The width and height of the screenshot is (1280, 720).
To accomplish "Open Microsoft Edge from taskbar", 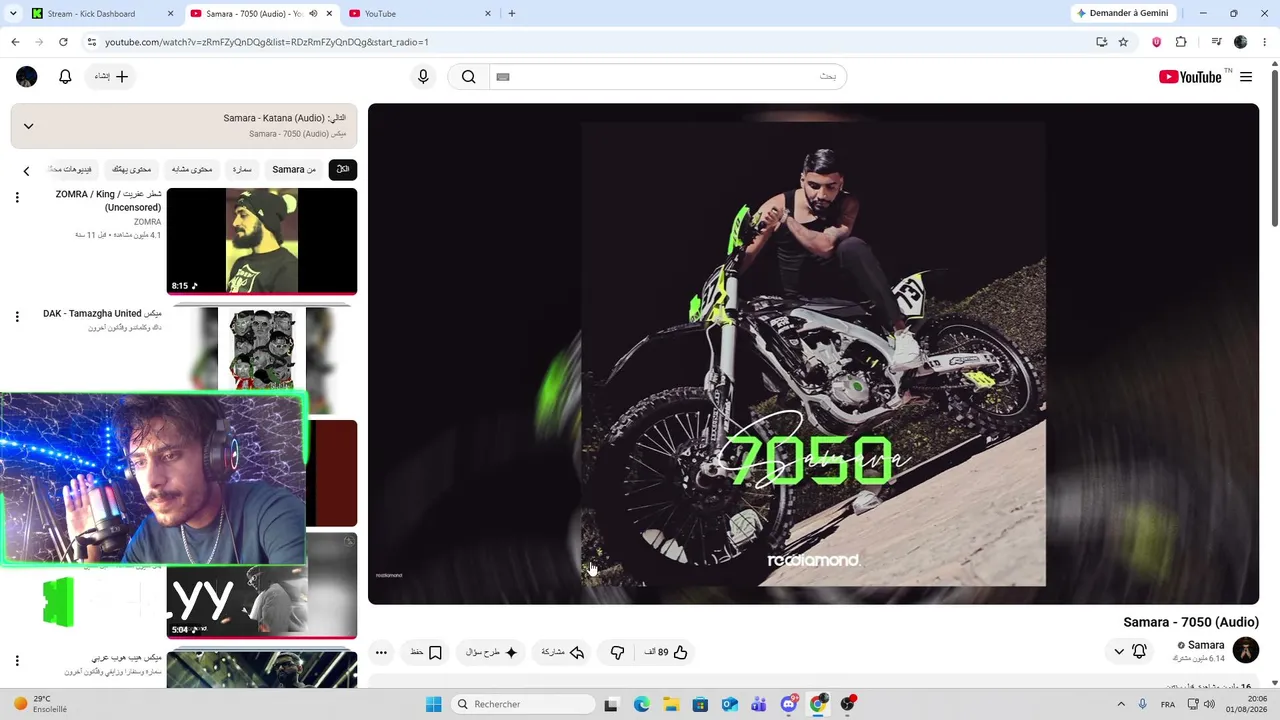I will [x=641, y=704].
